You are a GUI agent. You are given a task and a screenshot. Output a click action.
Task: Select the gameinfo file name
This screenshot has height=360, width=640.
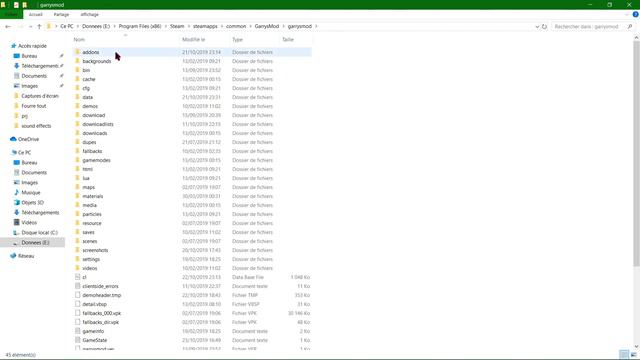point(93,331)
